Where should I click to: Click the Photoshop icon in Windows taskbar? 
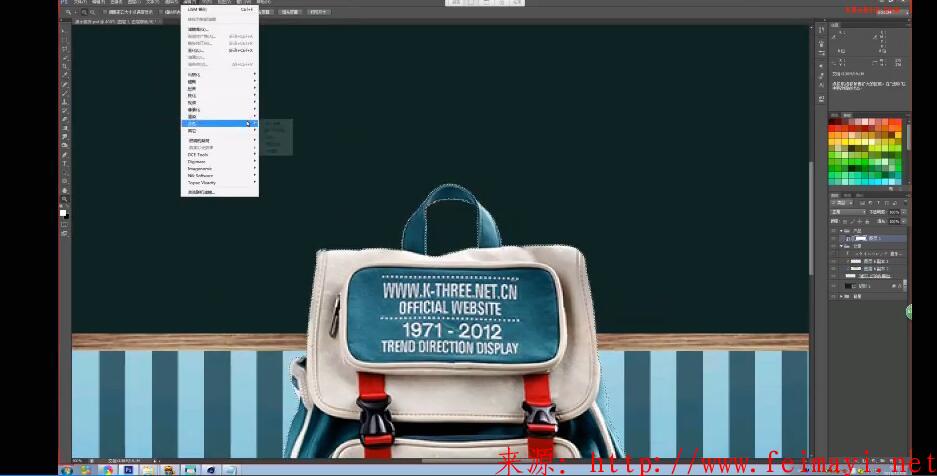click(x=128, y=469)
